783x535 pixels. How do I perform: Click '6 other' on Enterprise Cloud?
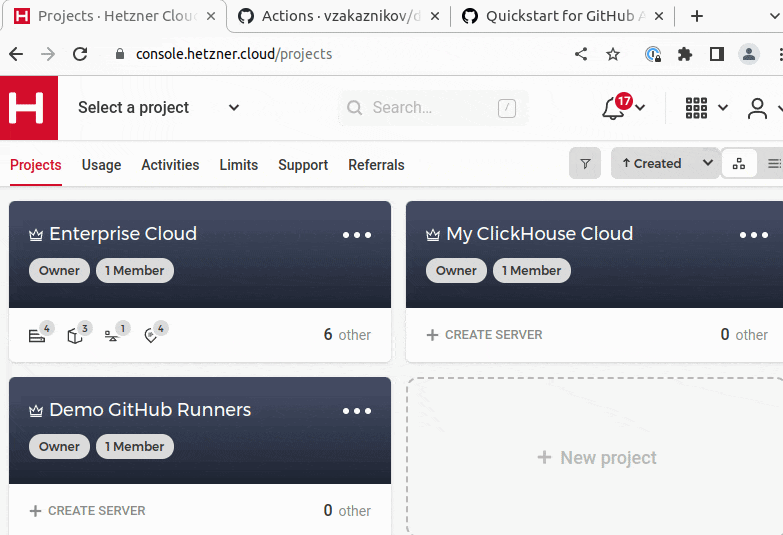(347, 335)
